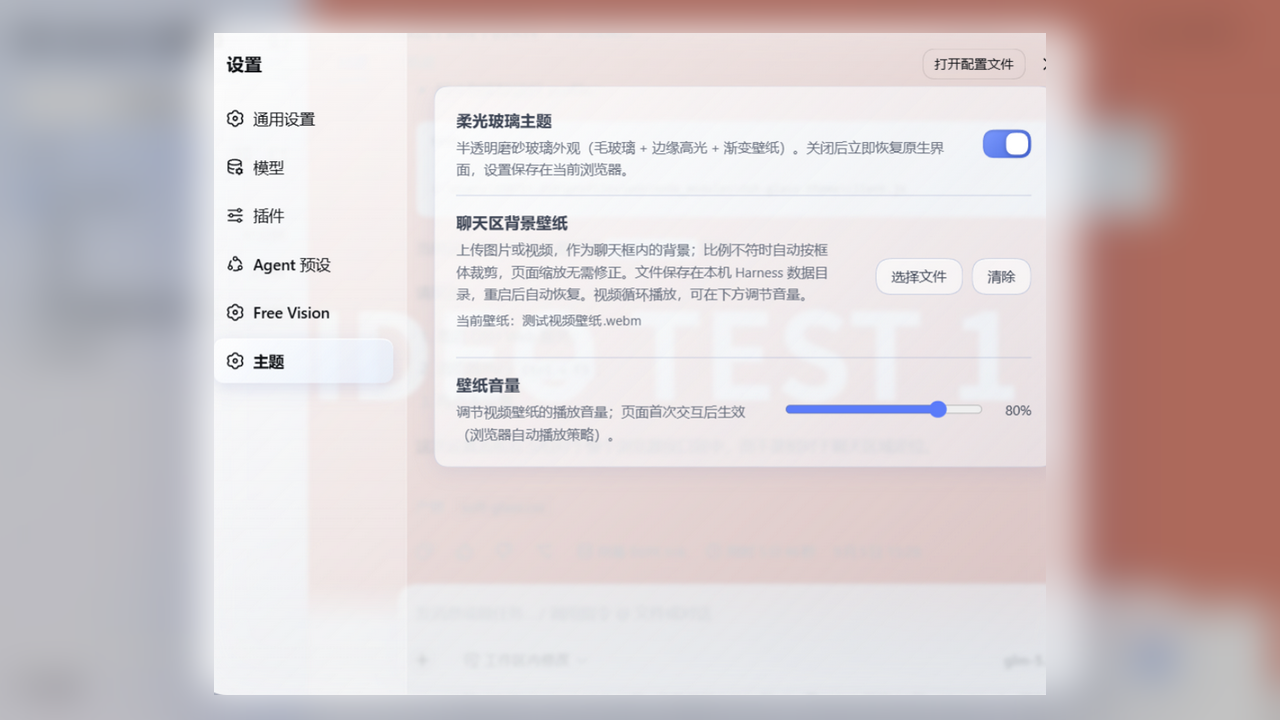Click 选择文件 to upload wallpaper
This screenshot has width=1280, height=720.
tap(919, 277)
